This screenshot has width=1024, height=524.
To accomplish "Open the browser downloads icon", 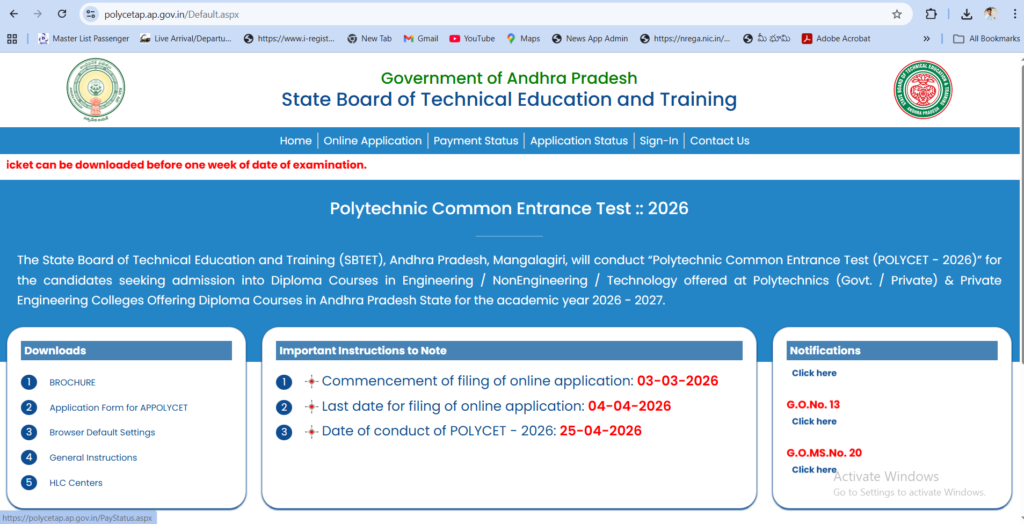I will pos(966,14).
